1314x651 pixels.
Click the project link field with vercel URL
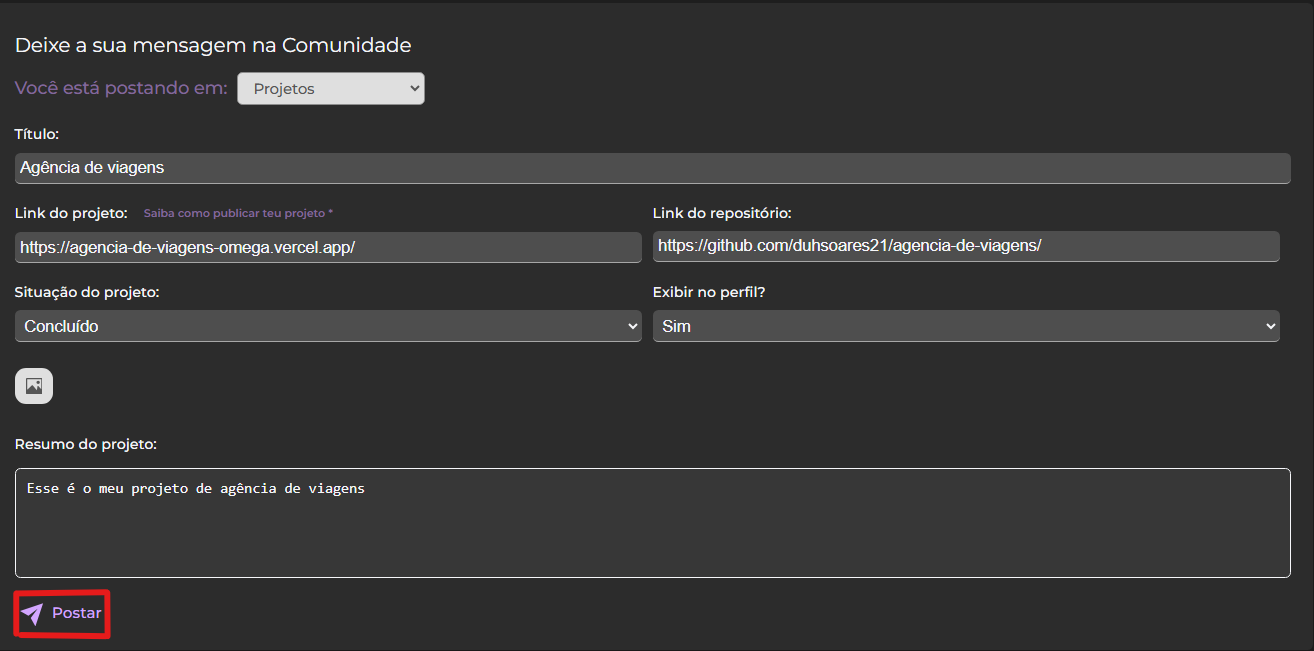[328, 247]
